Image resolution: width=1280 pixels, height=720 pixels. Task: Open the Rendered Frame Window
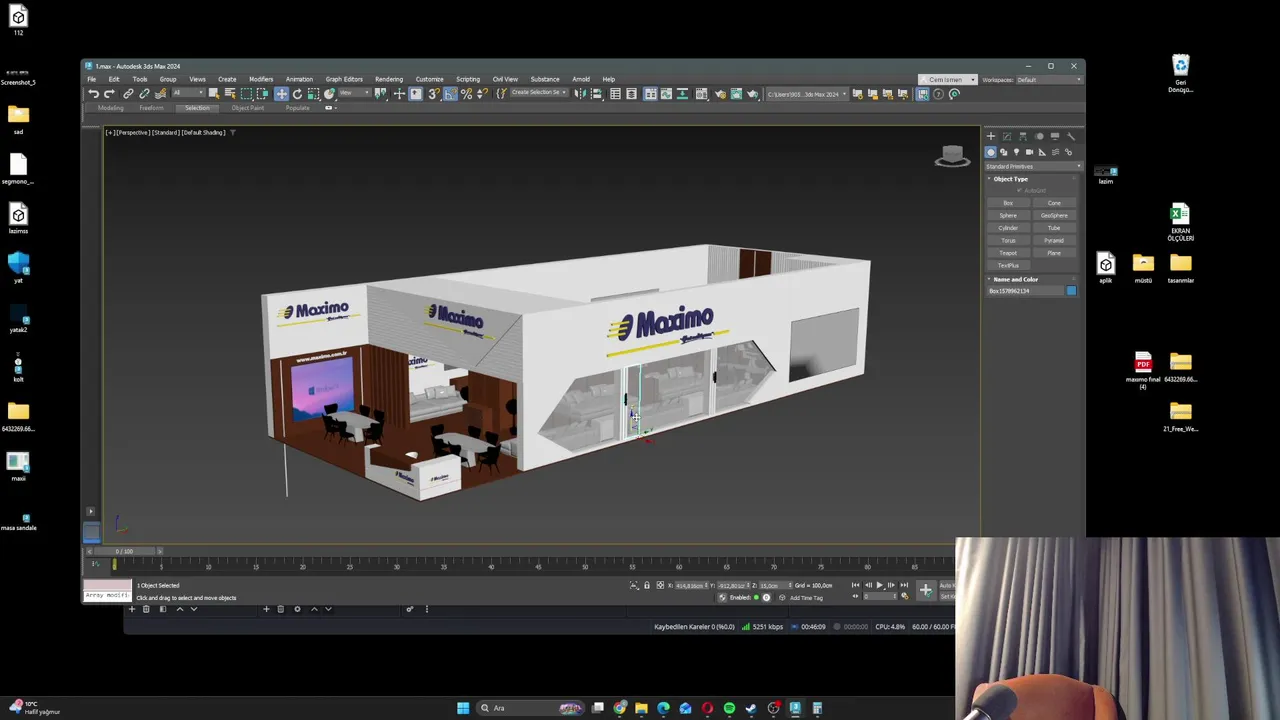click(736, 94)
